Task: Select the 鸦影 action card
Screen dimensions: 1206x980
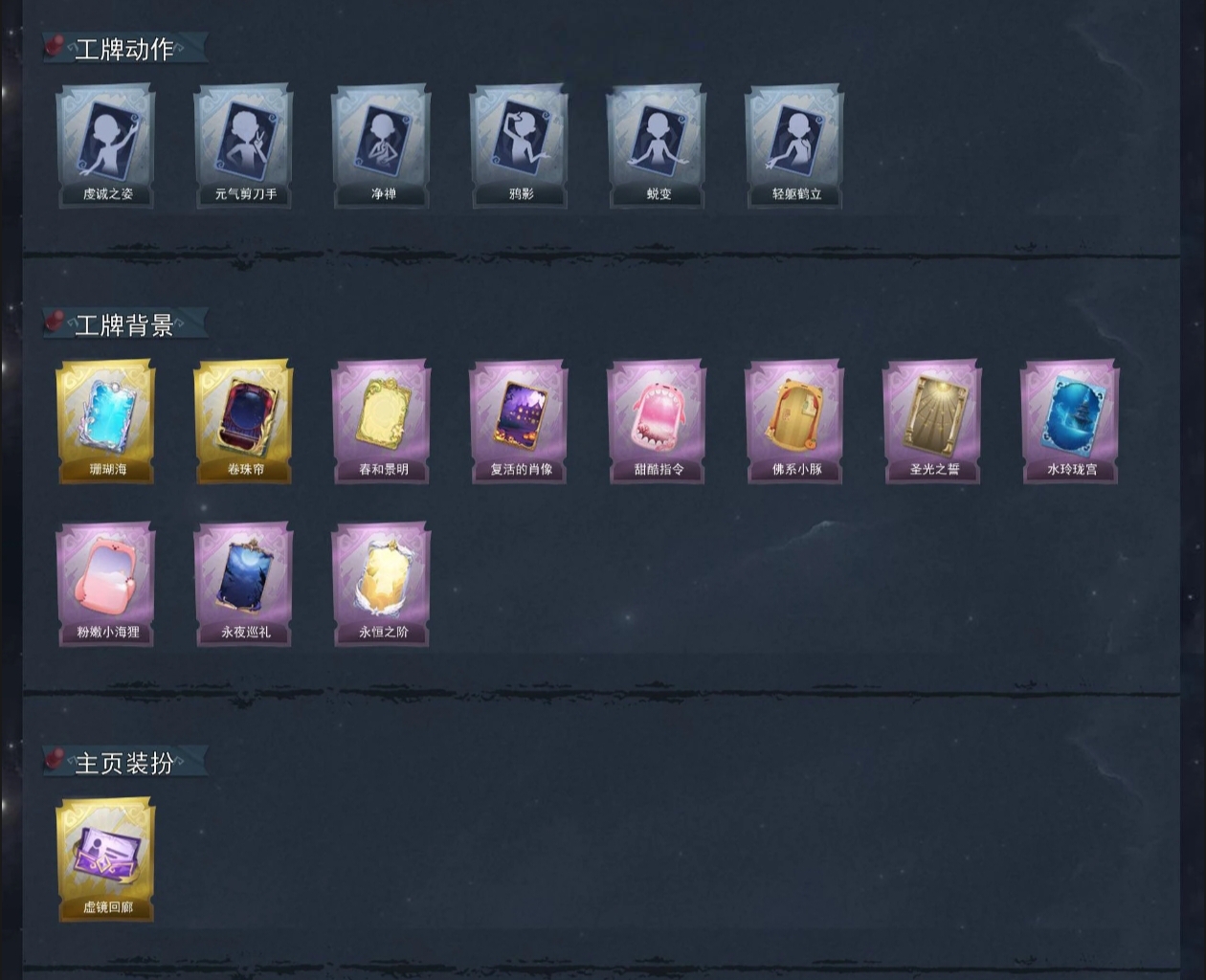Action: pyautogui.click(x=519, y=145)
